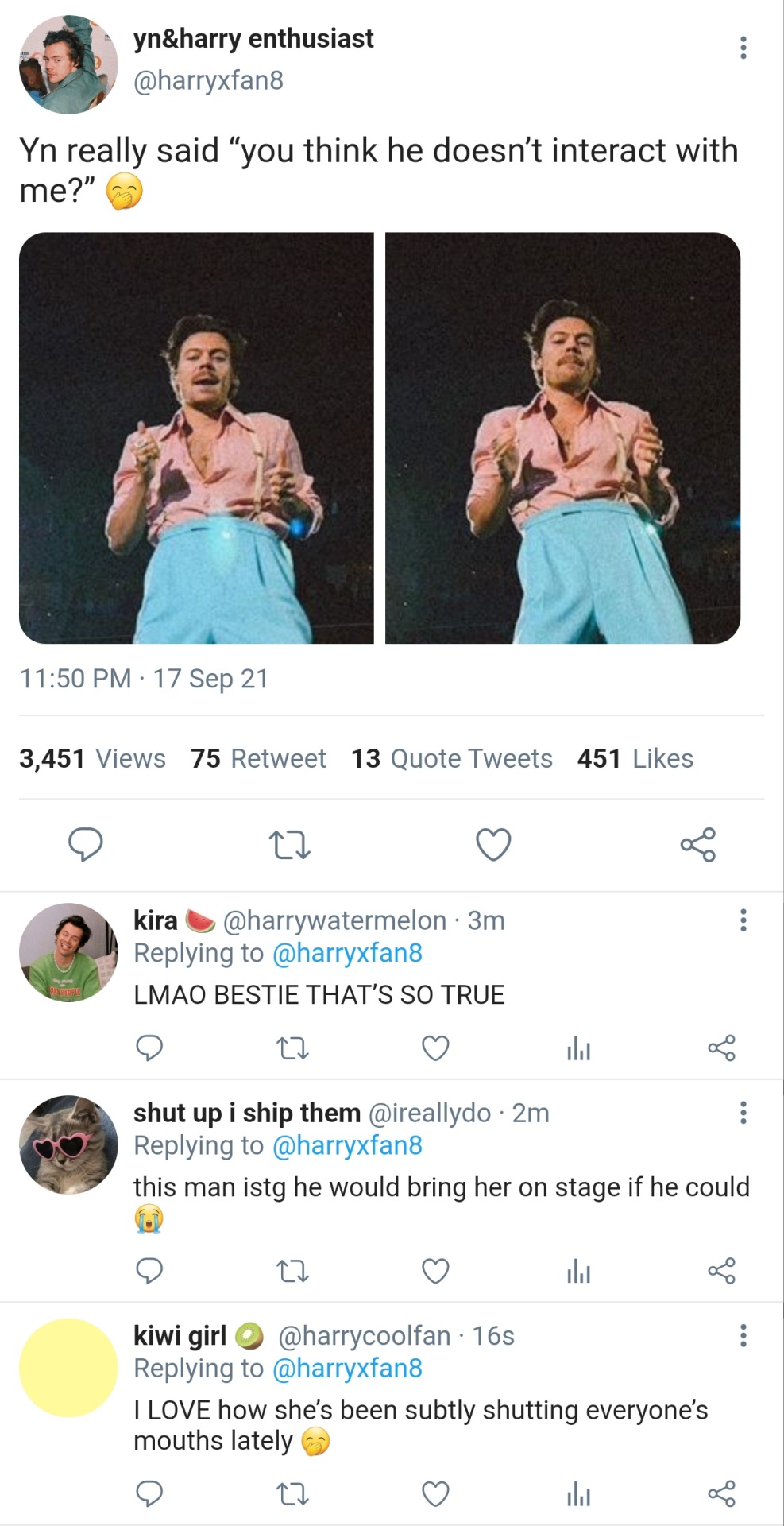The image size is (784, 1526).
Task: View the 75 Retweet list
Action: point(258,758)
